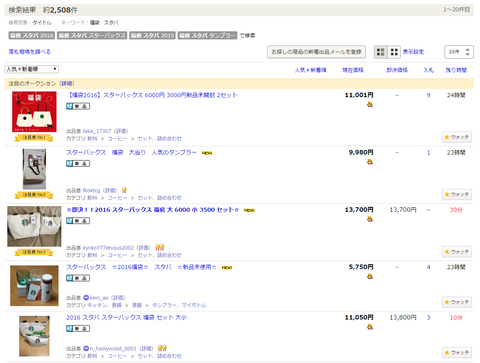Image resolution: width=480 pixels, height=363 pixels.
Task: Register new-listing email alert button
Action: click(x=316, y=52)
